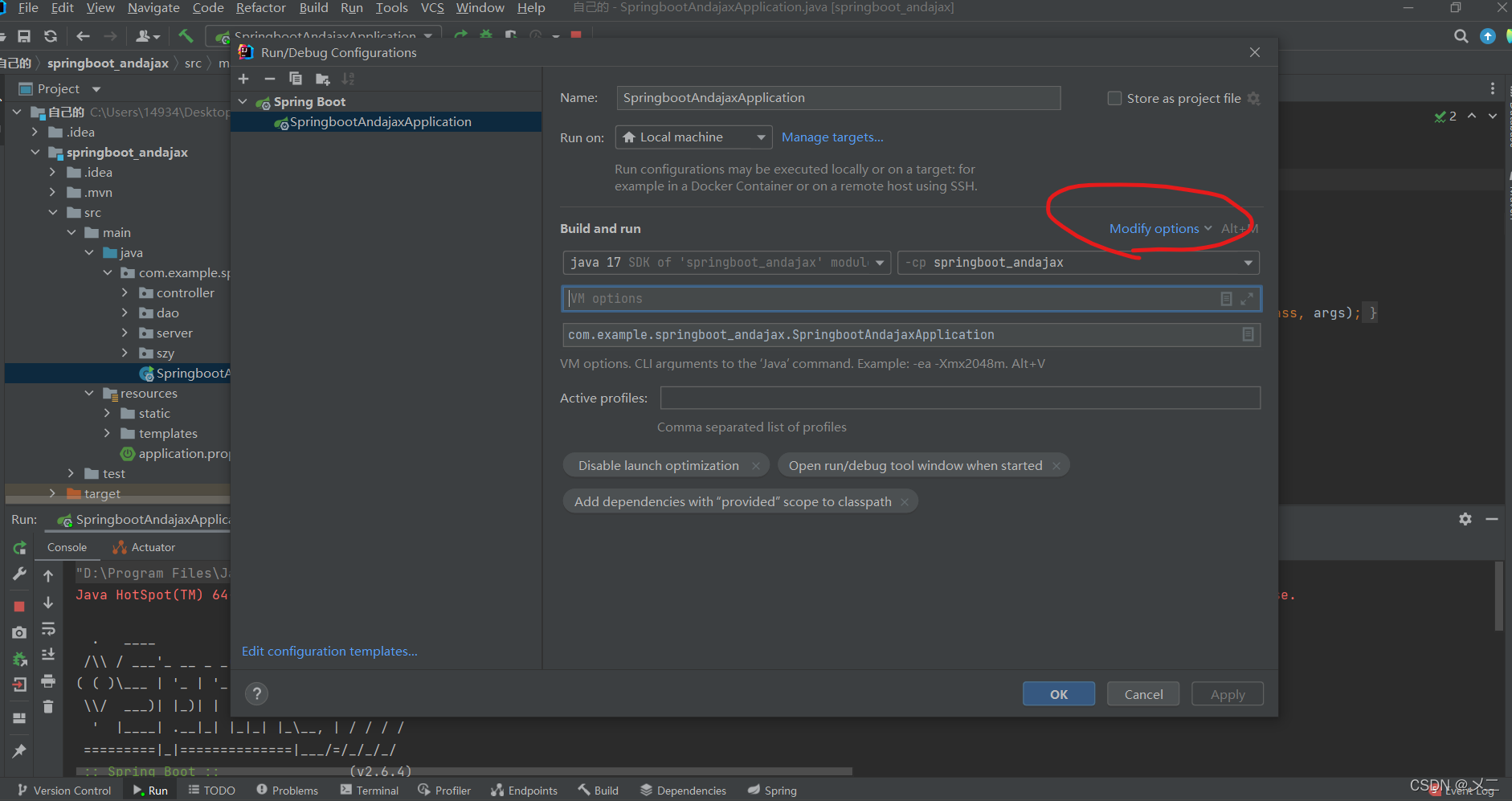Remove selected configuration with minus icon
This screenshot has width=1512, height=801.
point(270,79)
